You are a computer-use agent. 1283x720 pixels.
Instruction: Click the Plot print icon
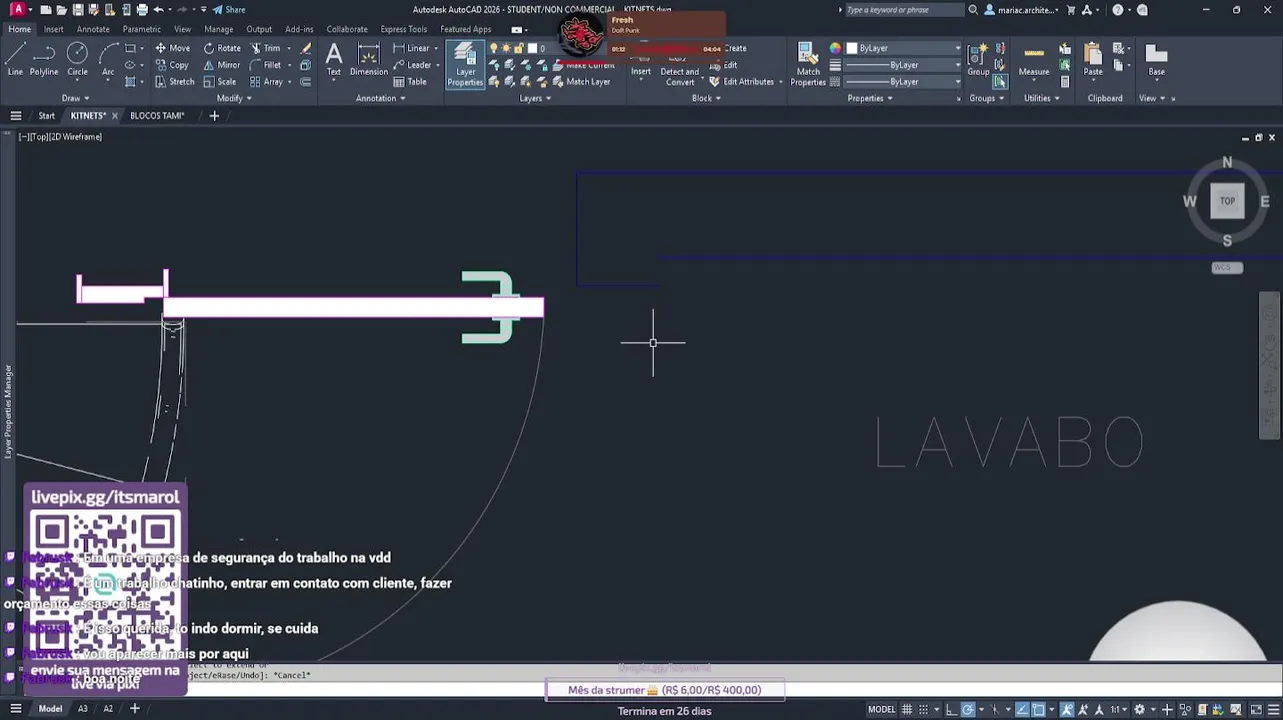click(x=142, y=10)
